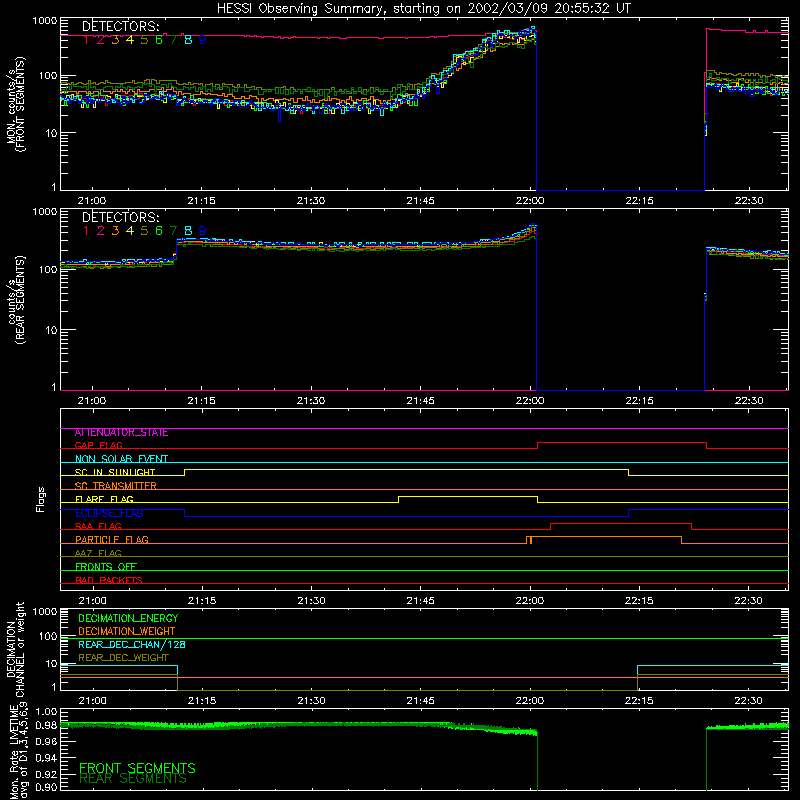This screenshot has height=800, width=800.
Task: Click the 21:45 tick under flags plot
Action: click(420, 601)
